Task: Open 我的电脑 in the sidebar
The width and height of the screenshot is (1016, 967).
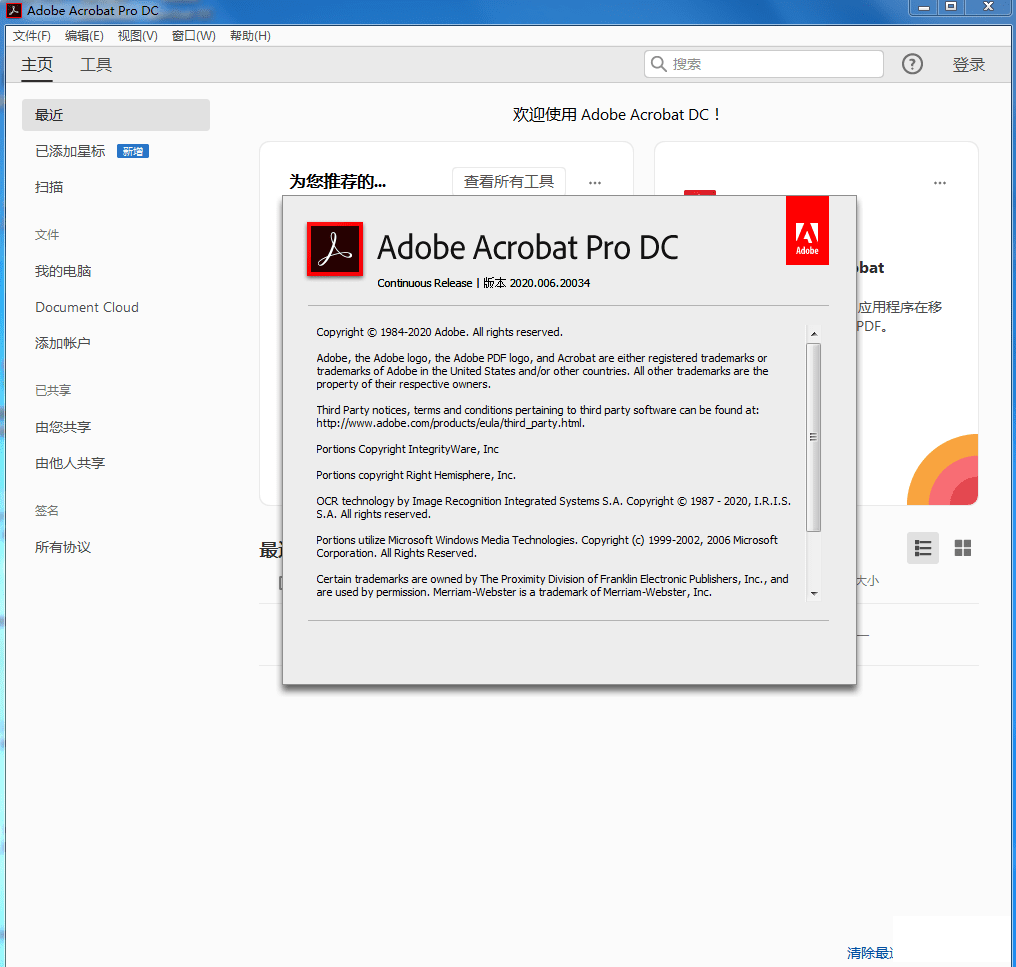Action: [63, 271]
